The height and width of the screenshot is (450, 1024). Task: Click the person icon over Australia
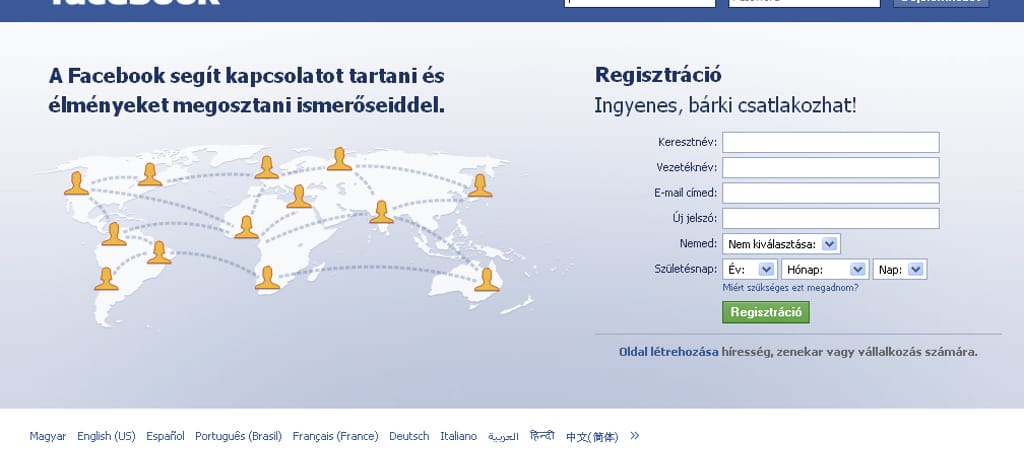tap(486, 279)
